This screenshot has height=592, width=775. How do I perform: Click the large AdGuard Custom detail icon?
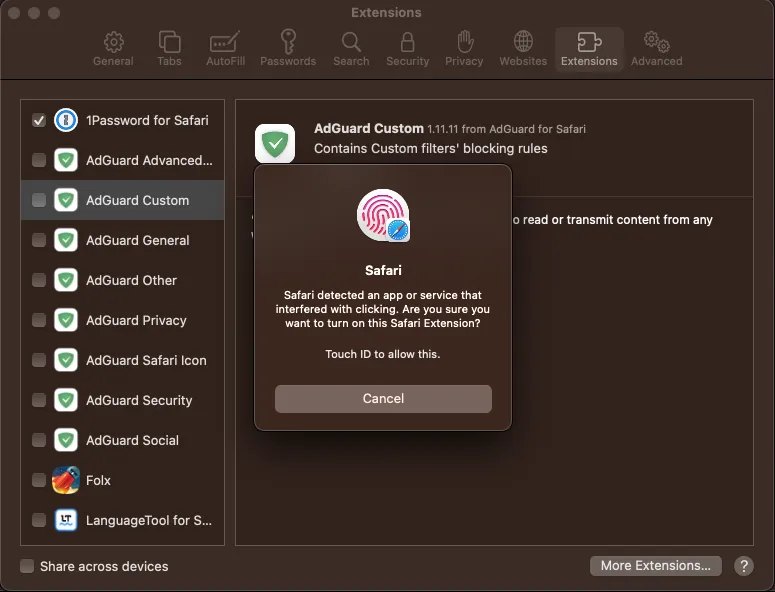(275, 143)
